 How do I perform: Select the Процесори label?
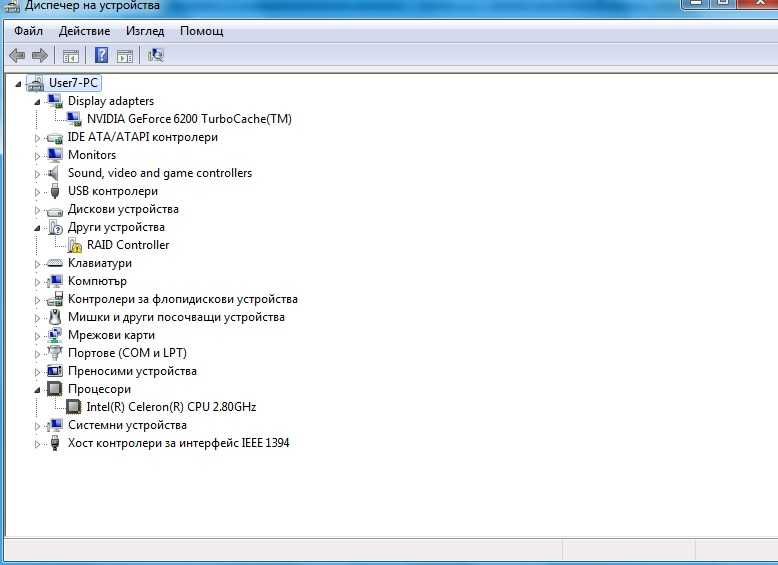(x=99, y=389)
